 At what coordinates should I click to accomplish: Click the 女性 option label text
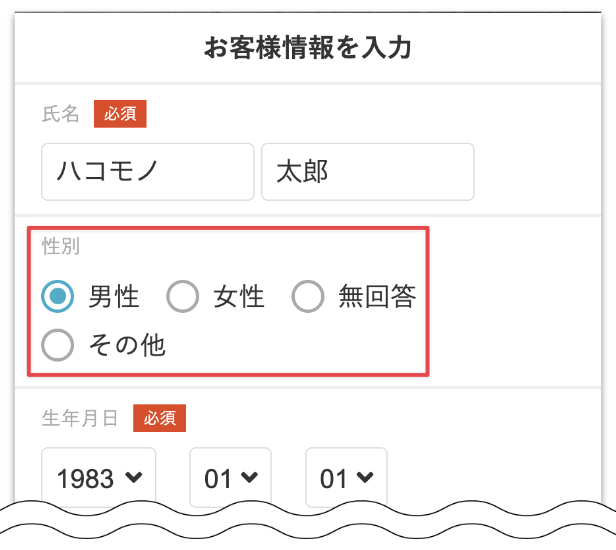coord(239,296)
